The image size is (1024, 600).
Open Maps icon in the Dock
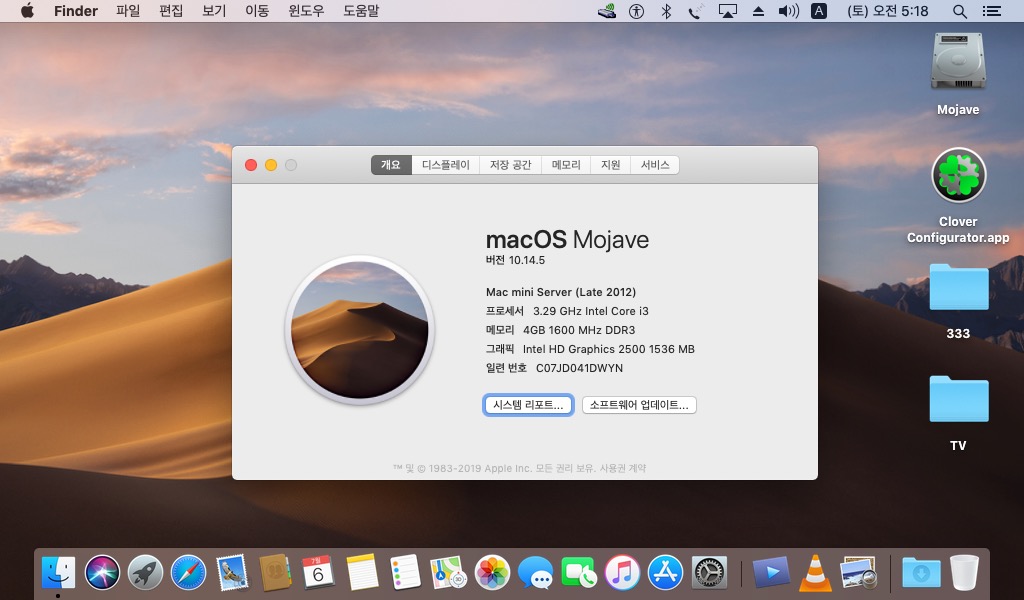click(x=449, y=573)
